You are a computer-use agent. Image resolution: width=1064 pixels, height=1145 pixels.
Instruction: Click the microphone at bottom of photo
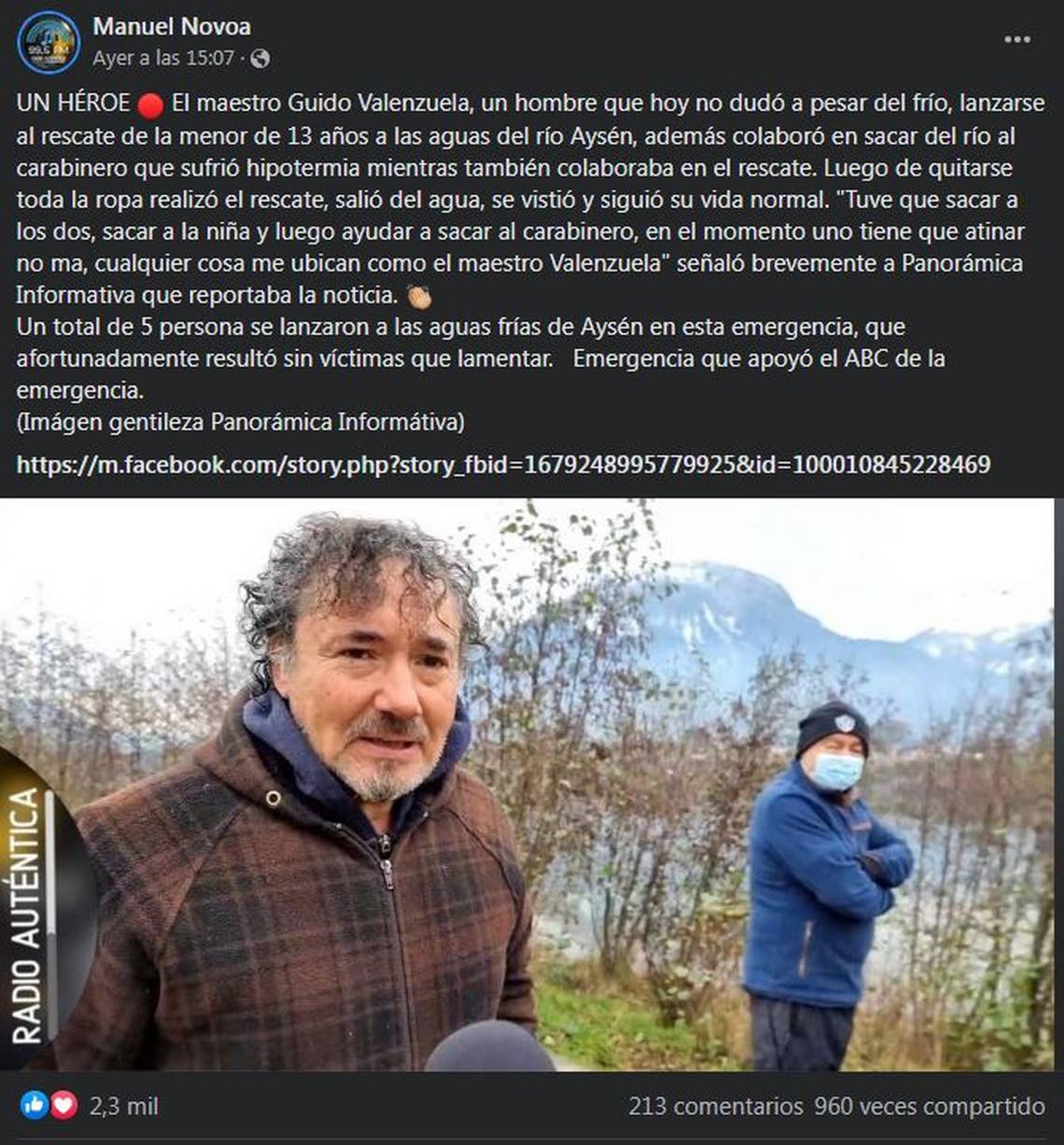click(490, 1046)
